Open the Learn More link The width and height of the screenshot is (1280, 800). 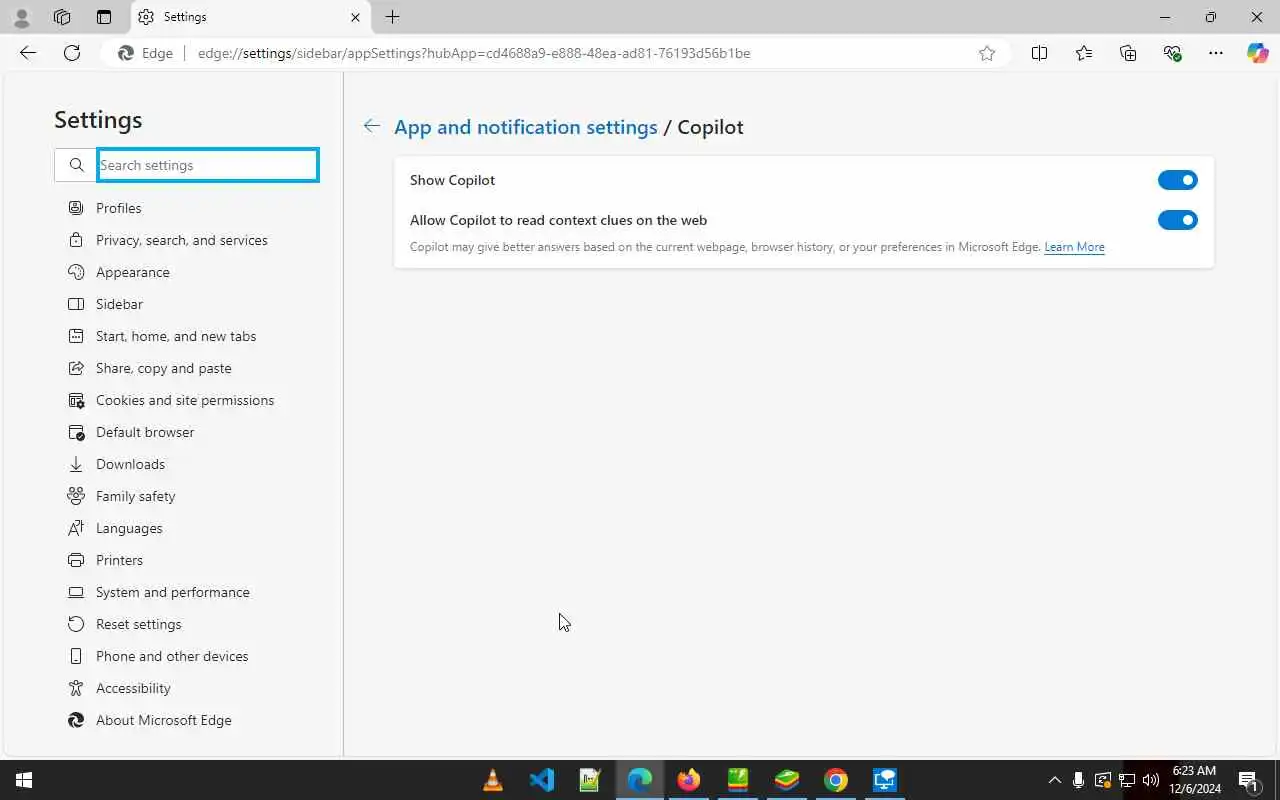[1074, 247]
